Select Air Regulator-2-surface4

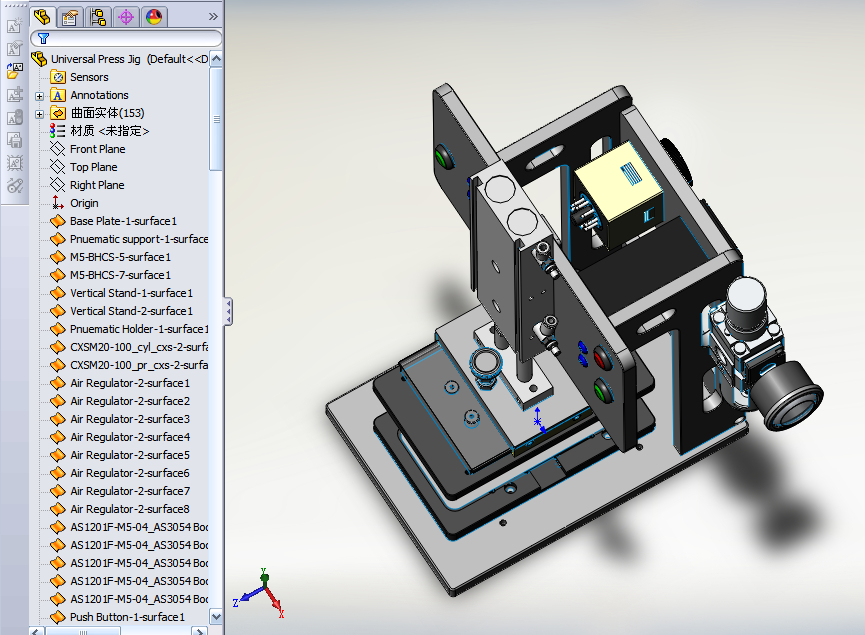point(130,437)
